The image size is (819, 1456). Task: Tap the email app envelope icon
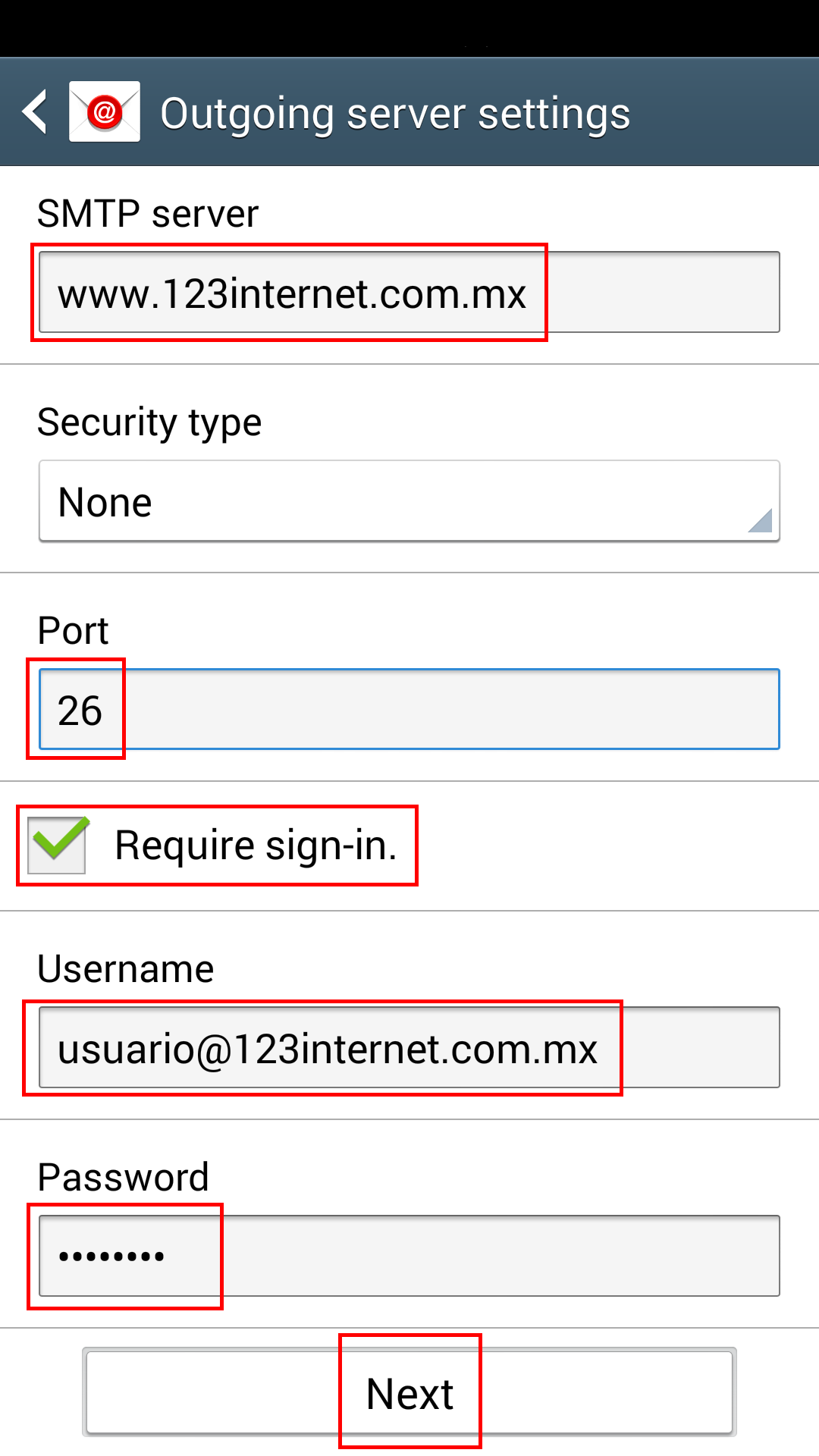point(105,111)
